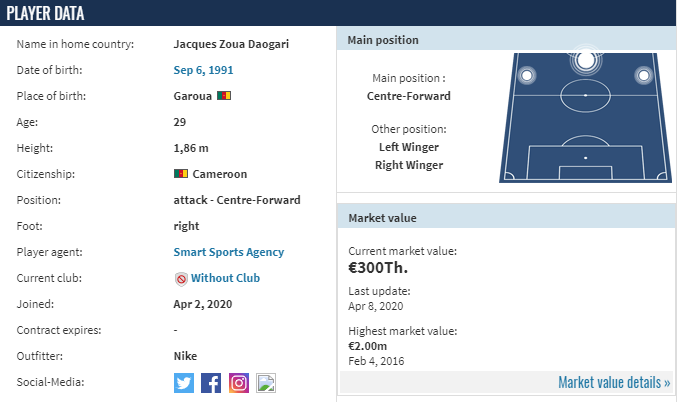Select the Left Winger marker on the pitch
The width and height of the screenshot is (677, 402).
pyautogui.click(x=527, y=76)
